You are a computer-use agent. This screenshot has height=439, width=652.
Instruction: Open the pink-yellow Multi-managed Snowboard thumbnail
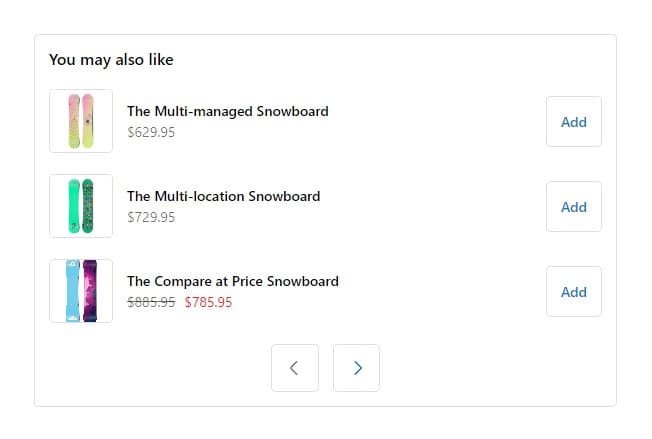pyautogui.click(x=81, y=121)
